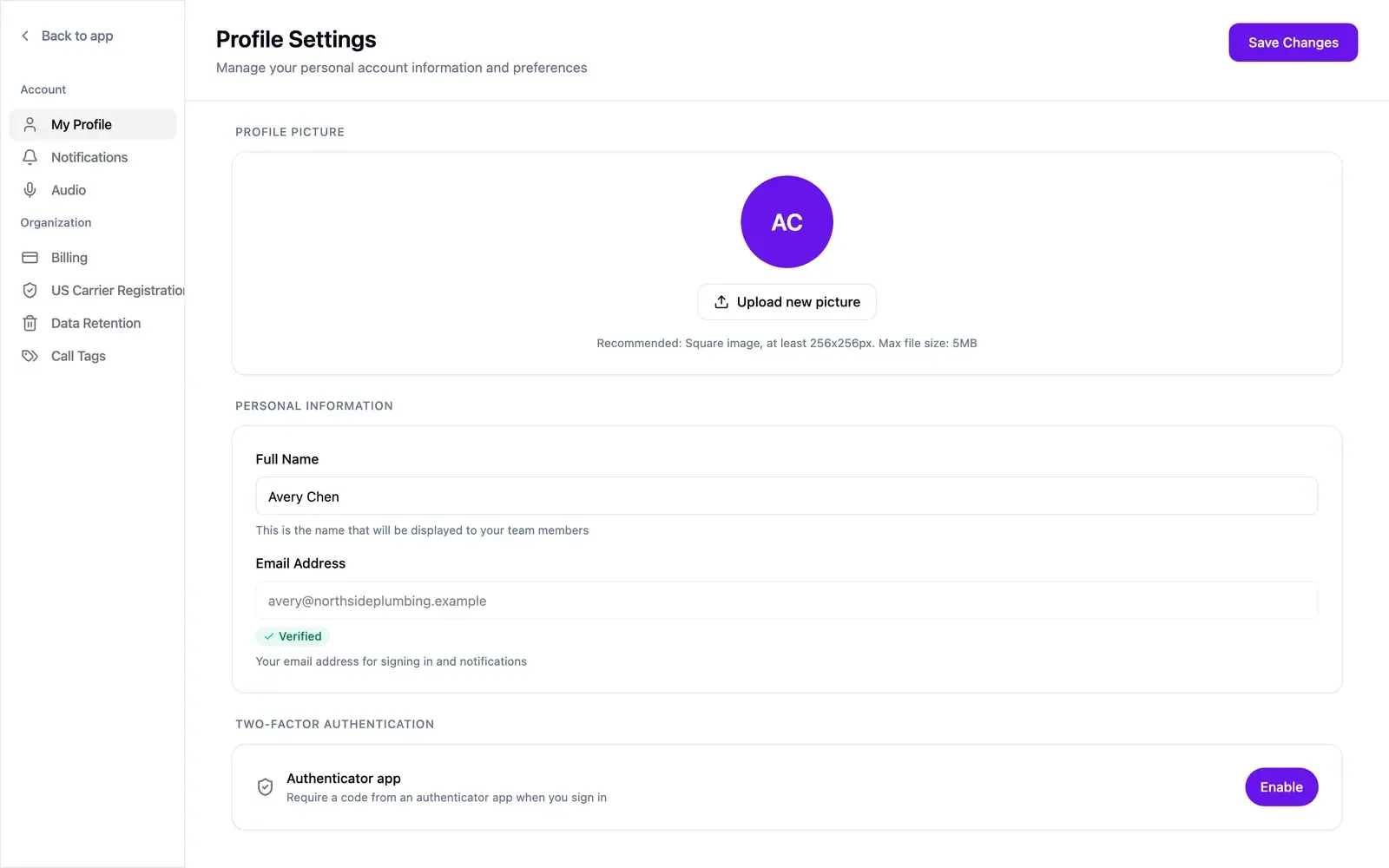The width and height of the screenshot is (1389, 868).
Task: Click Upload new picture
Action: point(787,302)
